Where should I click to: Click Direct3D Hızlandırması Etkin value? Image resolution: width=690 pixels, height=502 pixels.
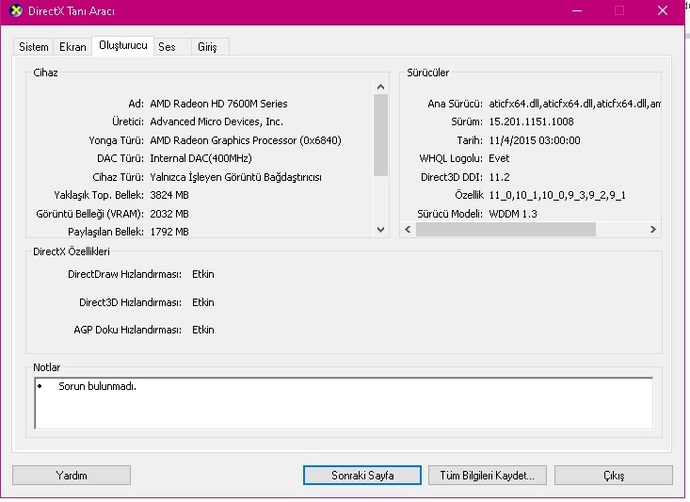203,302
